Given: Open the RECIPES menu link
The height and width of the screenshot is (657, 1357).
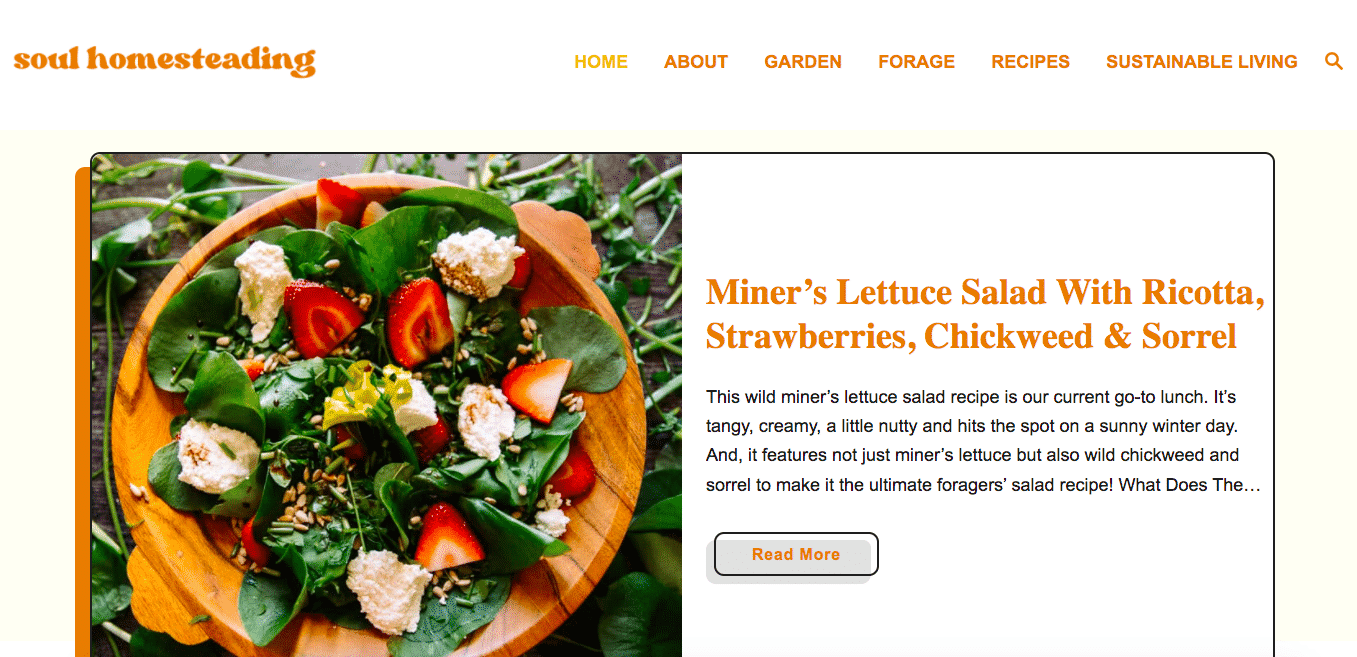Looking at the screenshot, I should click(1030, 62).
